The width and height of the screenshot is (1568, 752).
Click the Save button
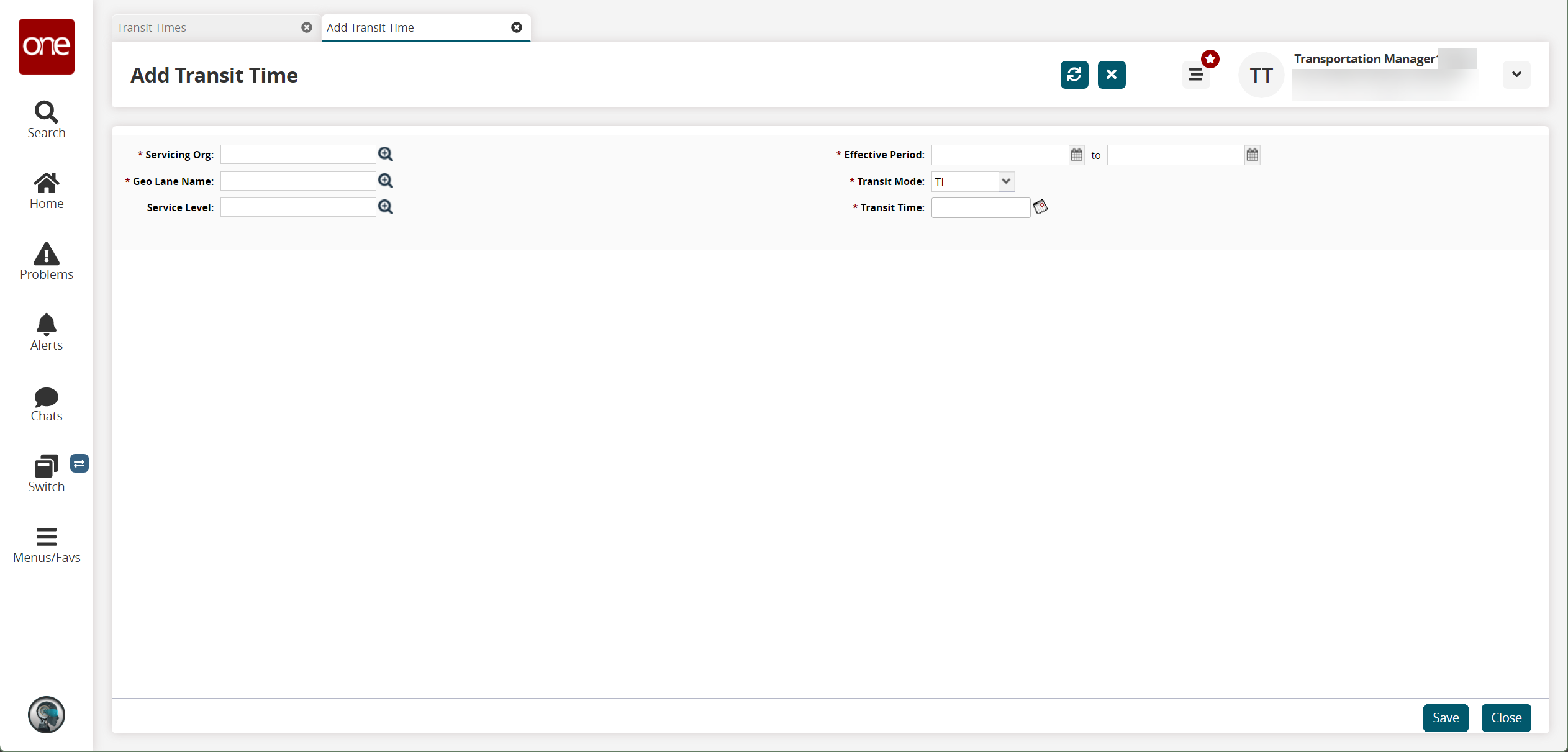[x=1447, y=718]
